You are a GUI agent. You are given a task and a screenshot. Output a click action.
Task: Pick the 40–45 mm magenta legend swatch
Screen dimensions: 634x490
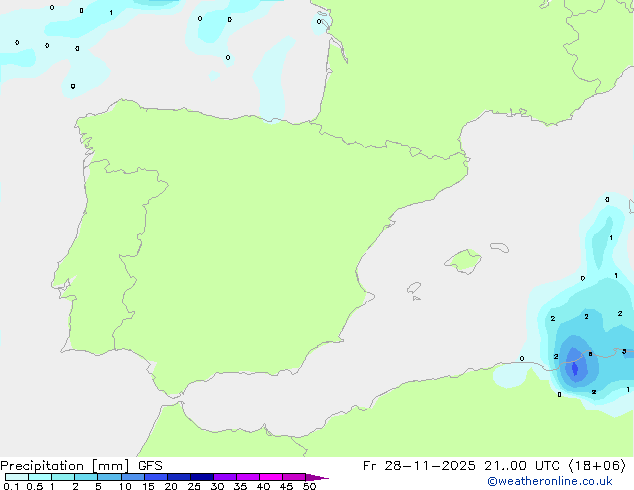pyautogui.click(x=271, y=477)
